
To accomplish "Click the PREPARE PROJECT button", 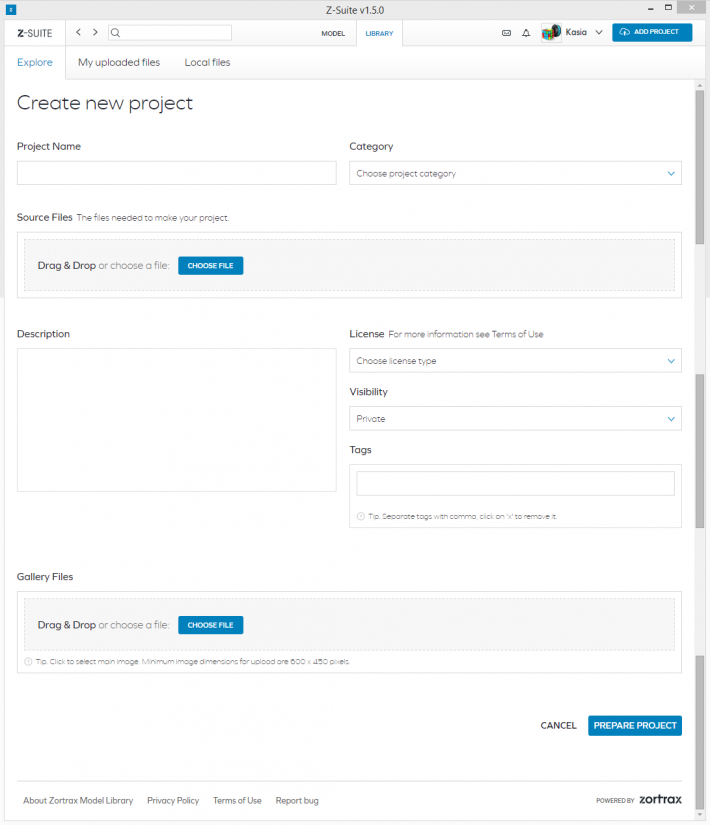I will point(635,725).
